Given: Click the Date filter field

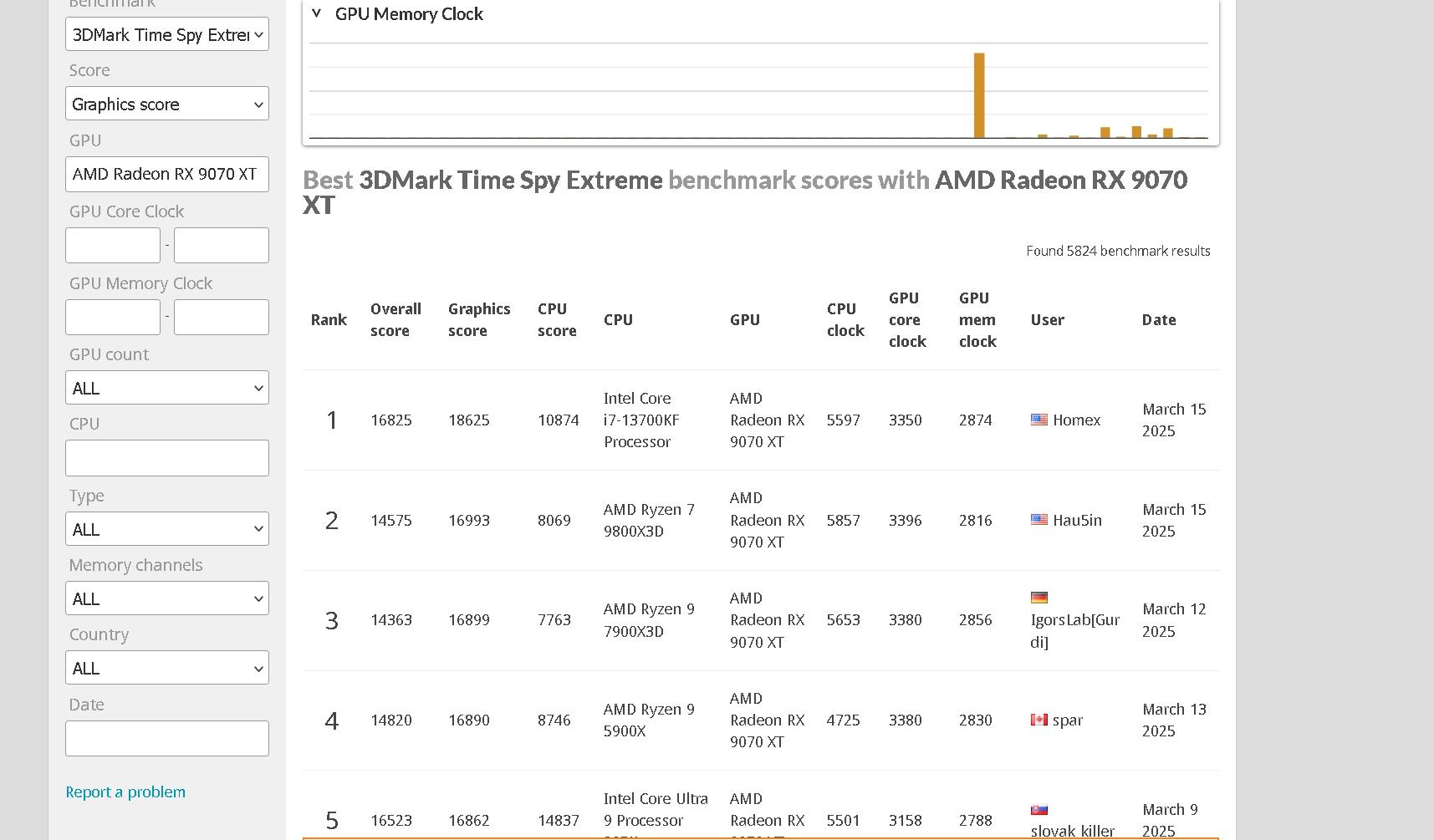Looking at the screenshot, I should (166, 739).
